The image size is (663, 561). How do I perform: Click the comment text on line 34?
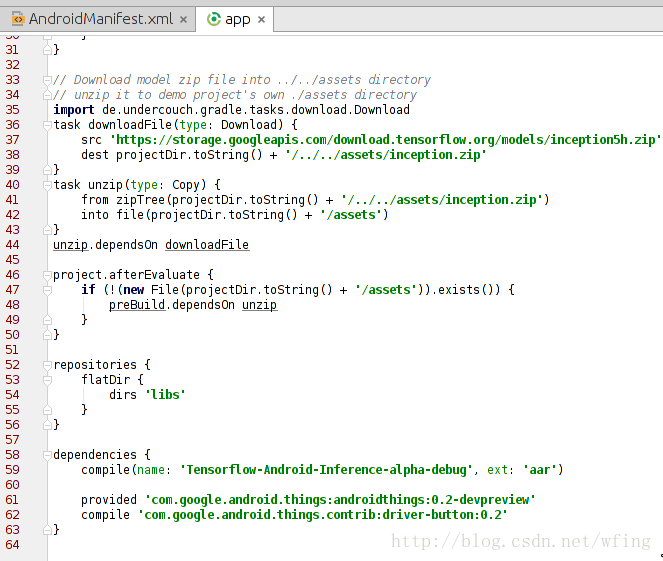[235, 95]
